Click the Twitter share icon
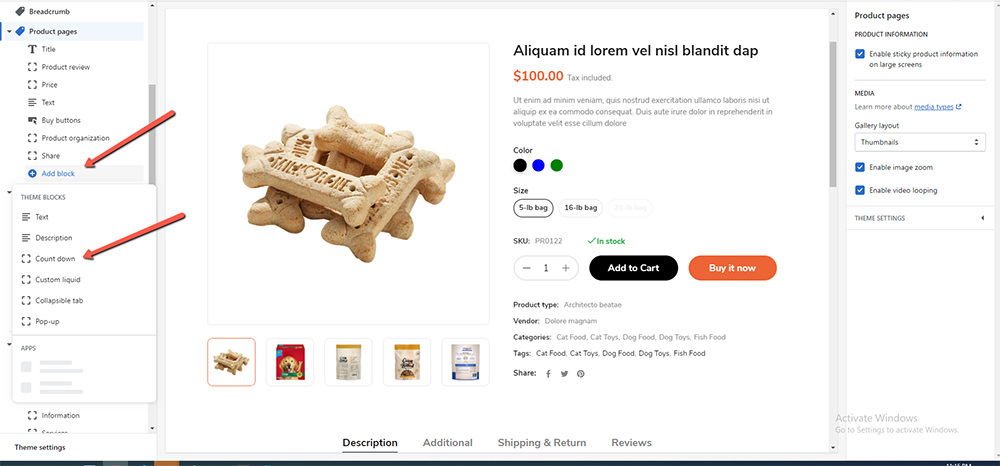The width and height of the screenshot is (1000, 466). pyautogui.click(x=564, y=373)
